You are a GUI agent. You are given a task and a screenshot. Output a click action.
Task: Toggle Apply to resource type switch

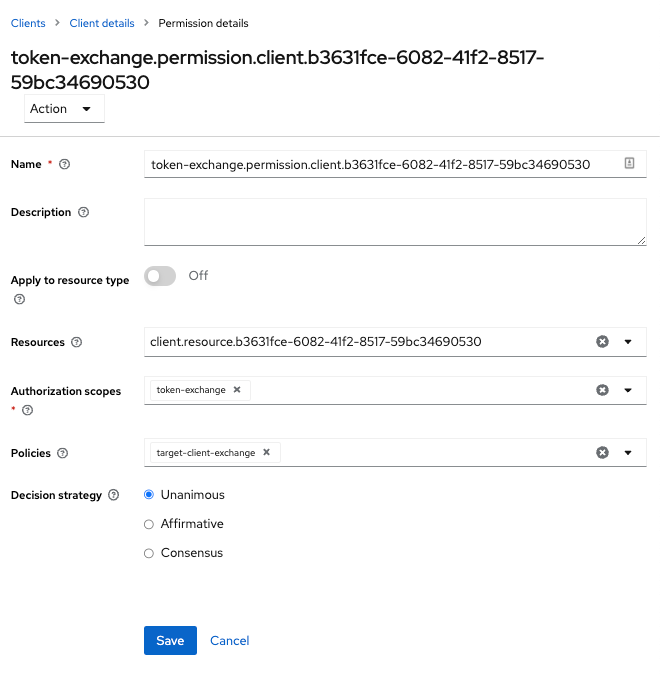160,276
